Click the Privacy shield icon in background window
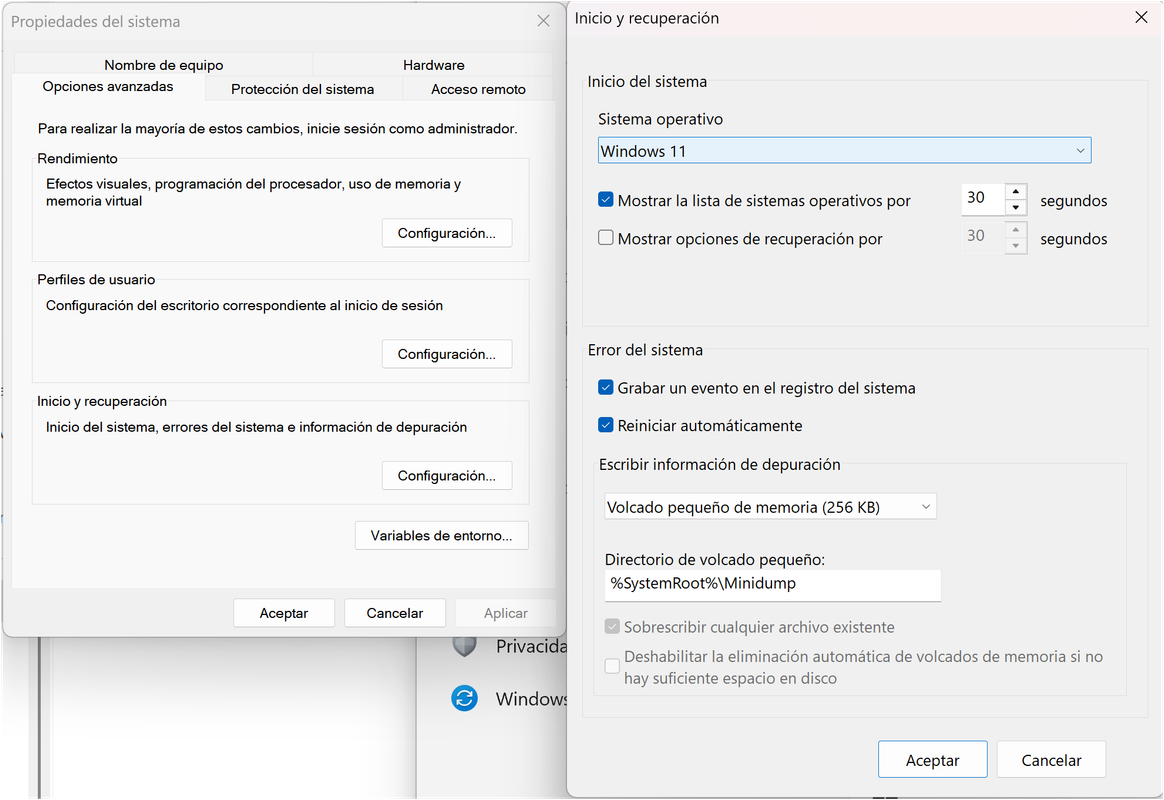The height and width of the screenshot is (800, 1164). (x=465, y=646)
